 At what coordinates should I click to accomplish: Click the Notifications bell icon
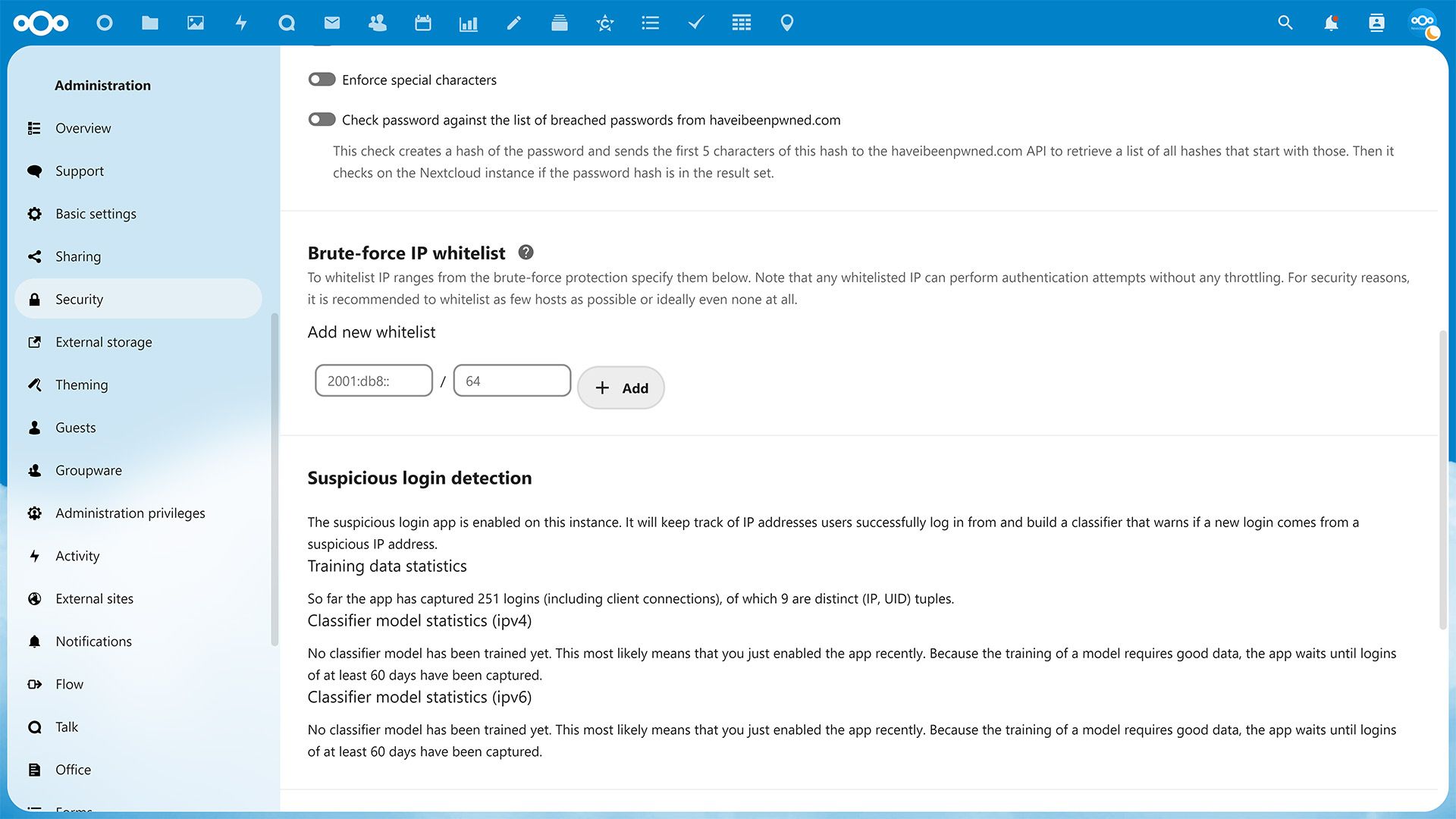tap(1331, 22)
